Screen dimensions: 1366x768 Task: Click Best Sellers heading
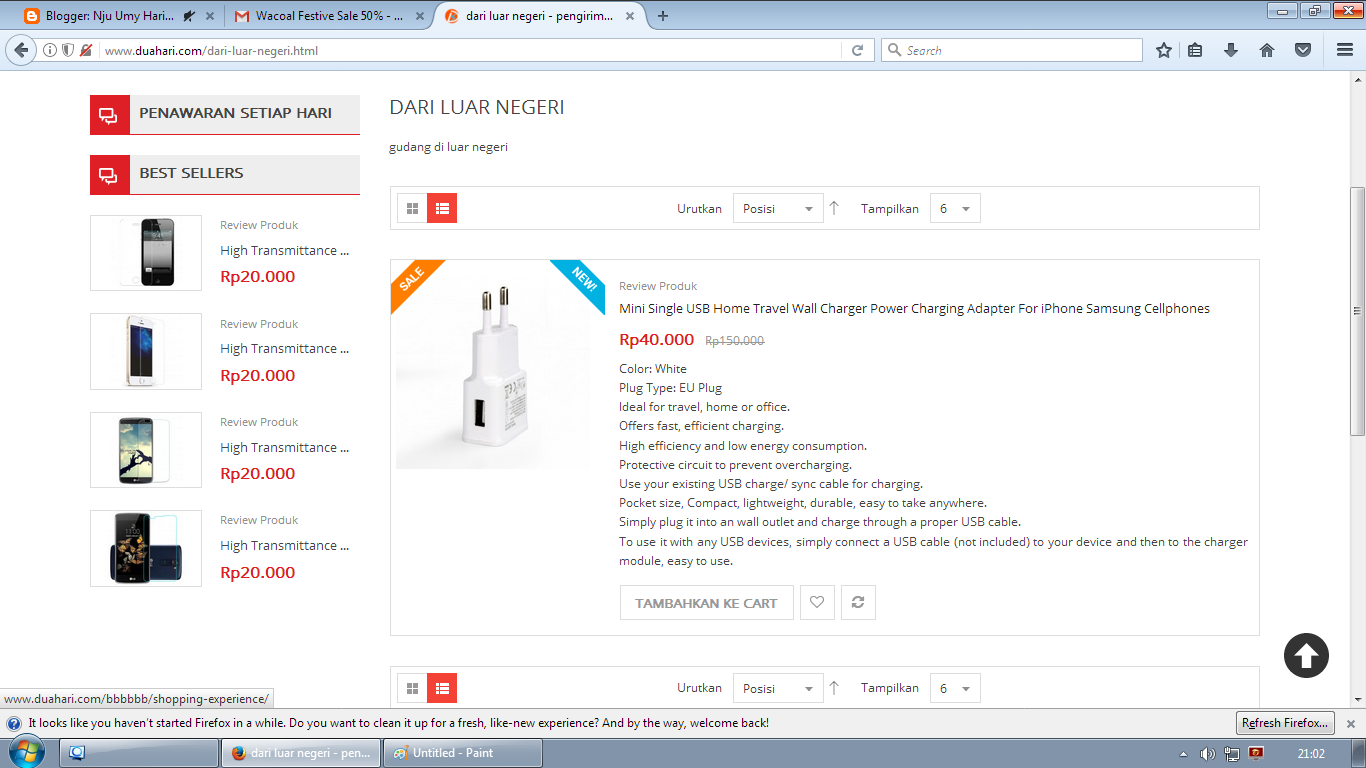[191, 173]
